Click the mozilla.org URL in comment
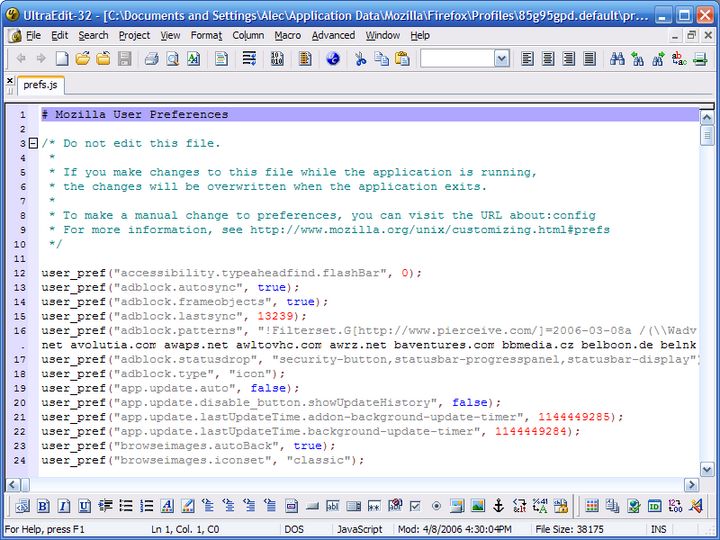 (430, 230)
